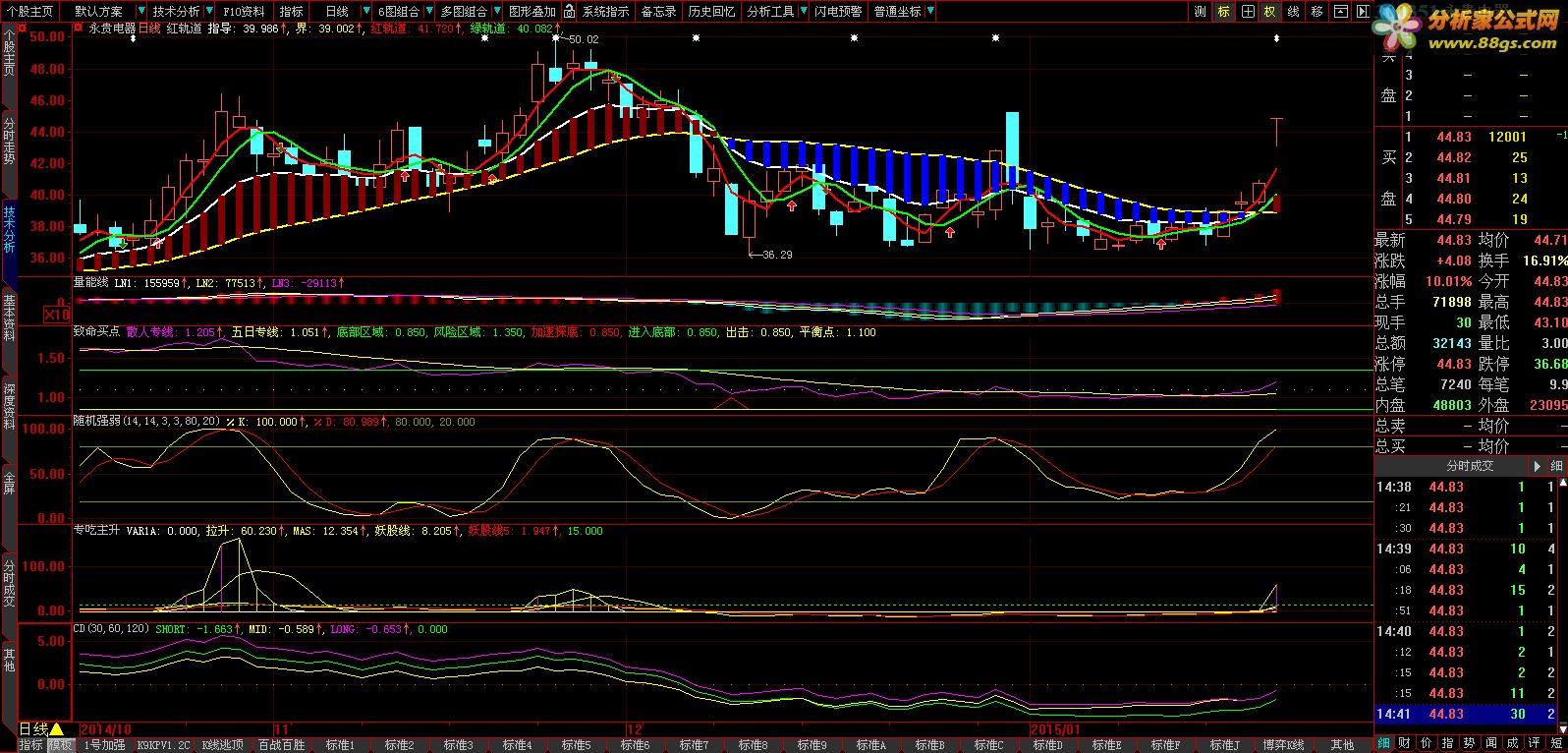Click the 移 move chart icon
This screenshot has width=1568, height=753.
1317,12
